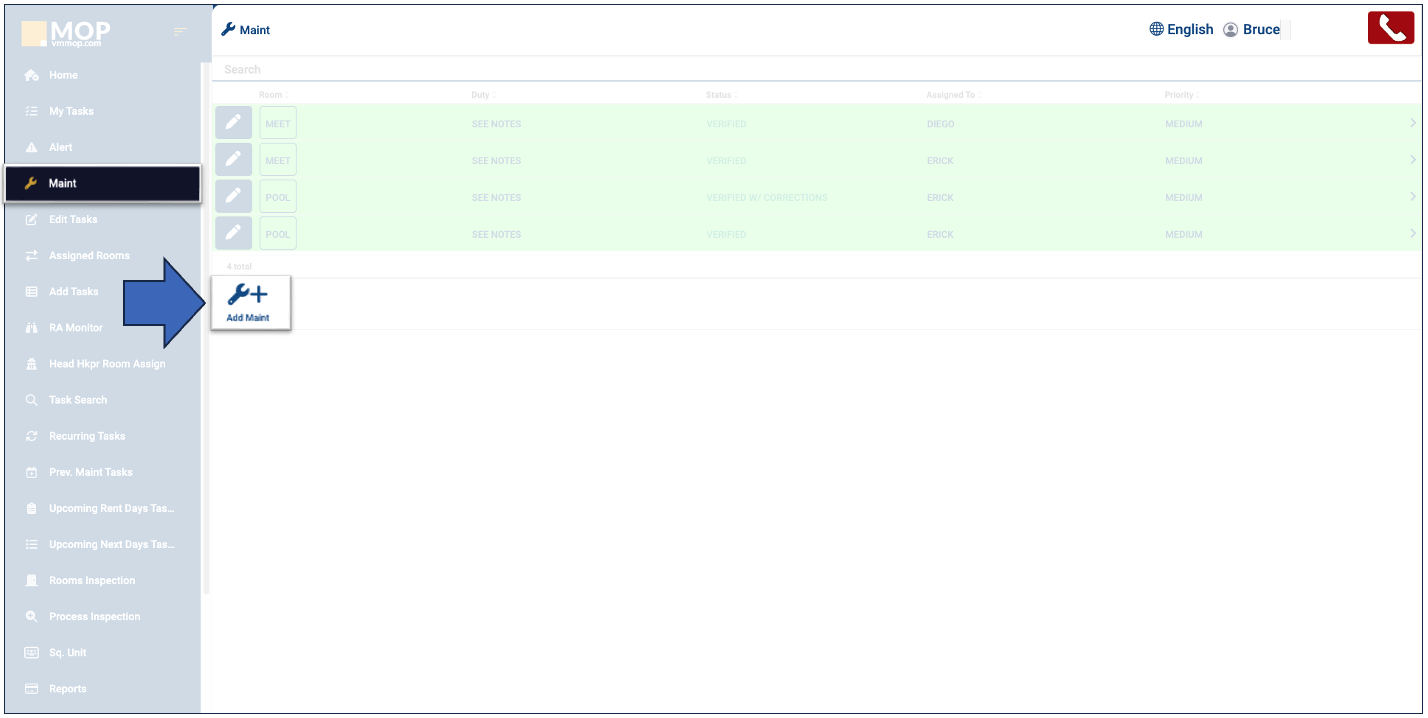Sort by the Priority column header

coord(1179,95)
